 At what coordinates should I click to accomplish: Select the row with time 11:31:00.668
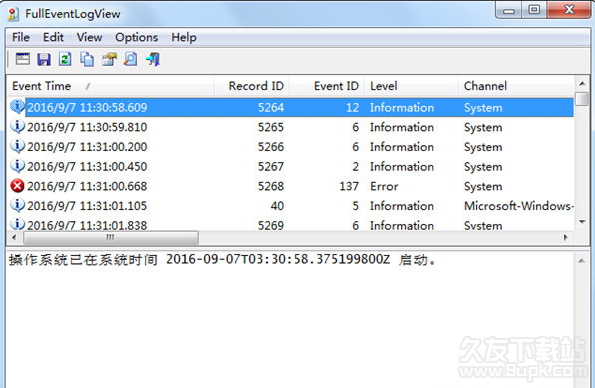[x=291, y=186]
